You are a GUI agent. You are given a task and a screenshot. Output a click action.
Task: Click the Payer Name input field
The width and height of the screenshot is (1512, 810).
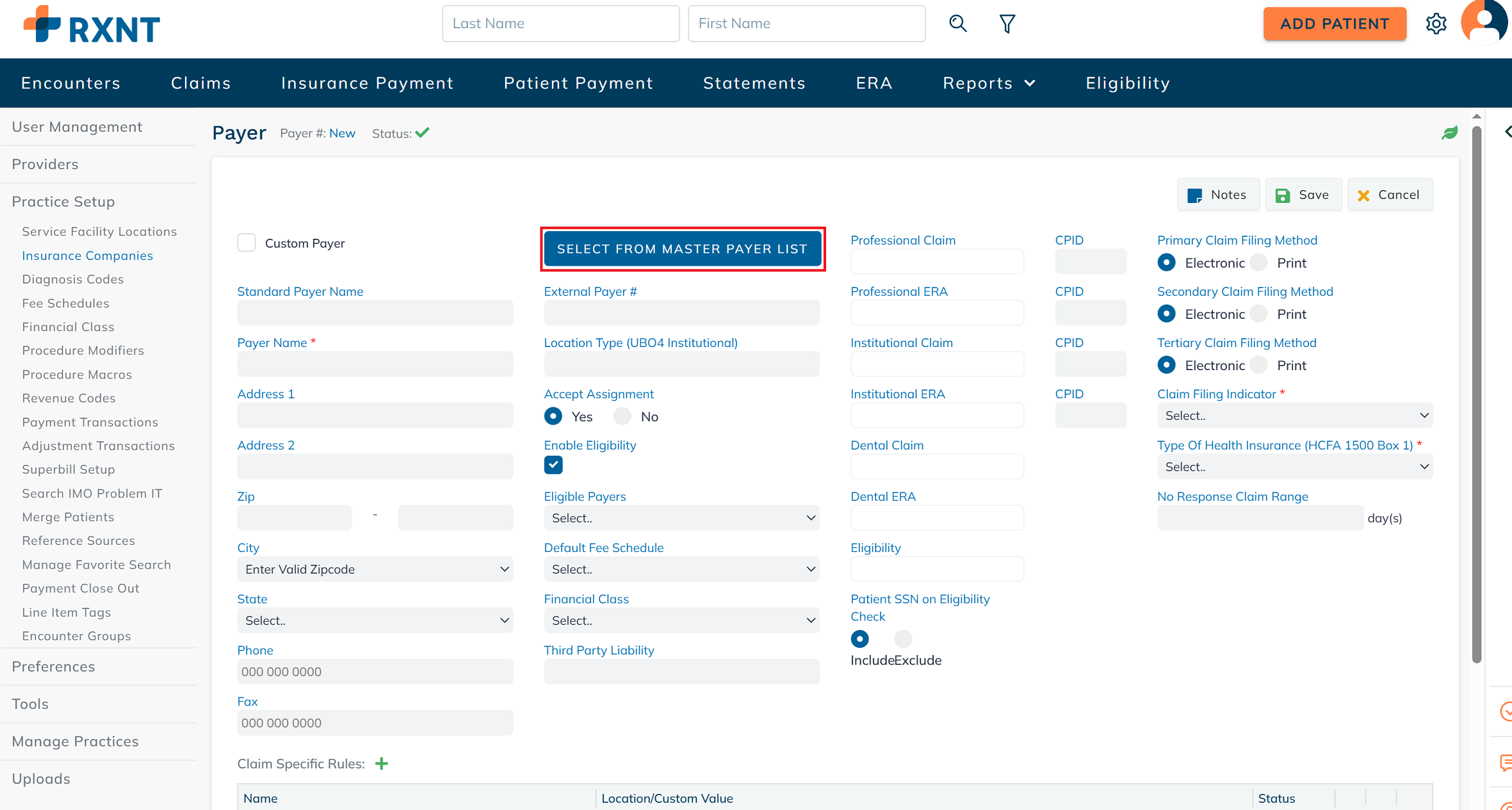[375, 364]
